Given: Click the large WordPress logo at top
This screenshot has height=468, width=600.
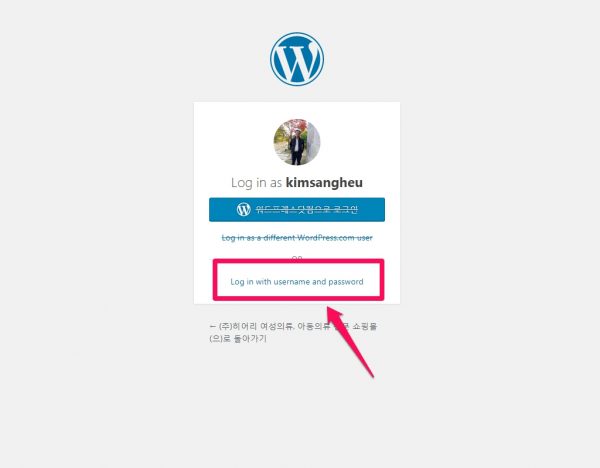Looking at the screenshot, I should [297, 59].
